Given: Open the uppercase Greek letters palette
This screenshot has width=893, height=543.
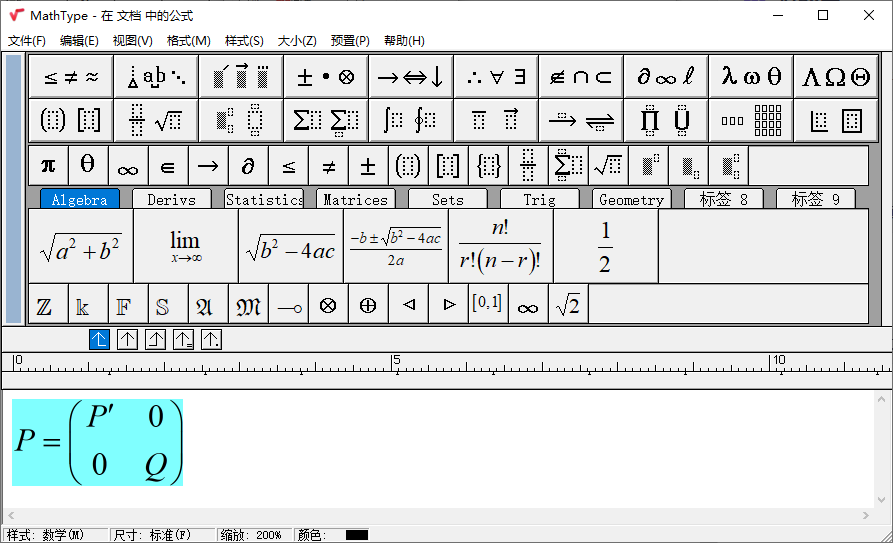Looking at the screenshot, I should click(x=835, y=76).
